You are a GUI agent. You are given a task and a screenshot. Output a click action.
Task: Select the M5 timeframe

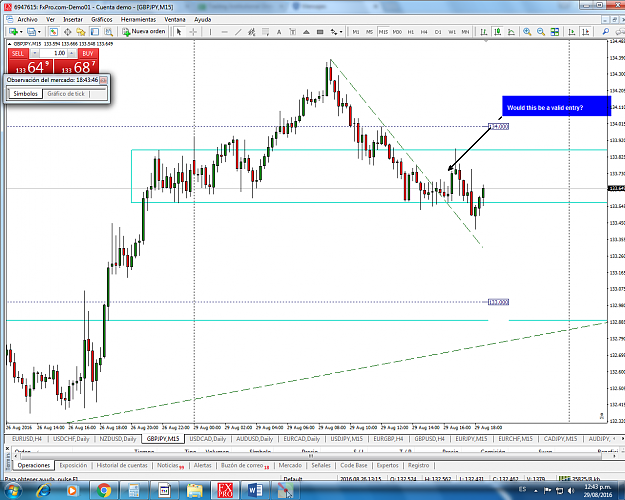(x=369, y=32)
